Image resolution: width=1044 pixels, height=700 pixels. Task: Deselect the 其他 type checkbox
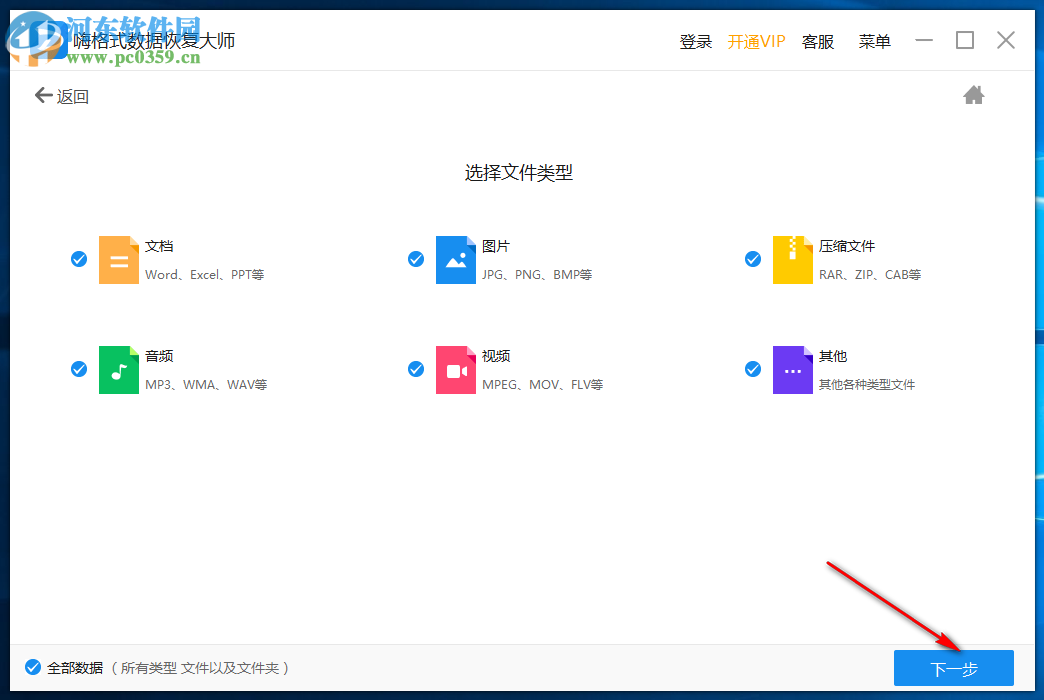[752, 368]
